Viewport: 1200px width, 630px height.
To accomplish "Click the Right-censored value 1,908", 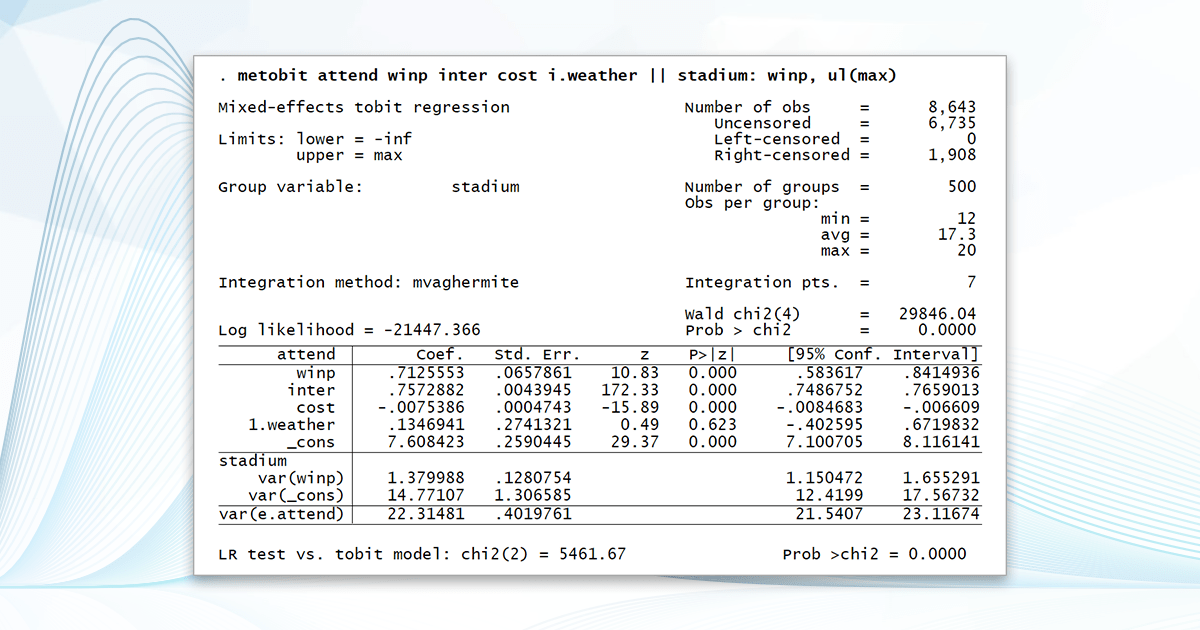I will pyautogui.click(x=951, y=154).
